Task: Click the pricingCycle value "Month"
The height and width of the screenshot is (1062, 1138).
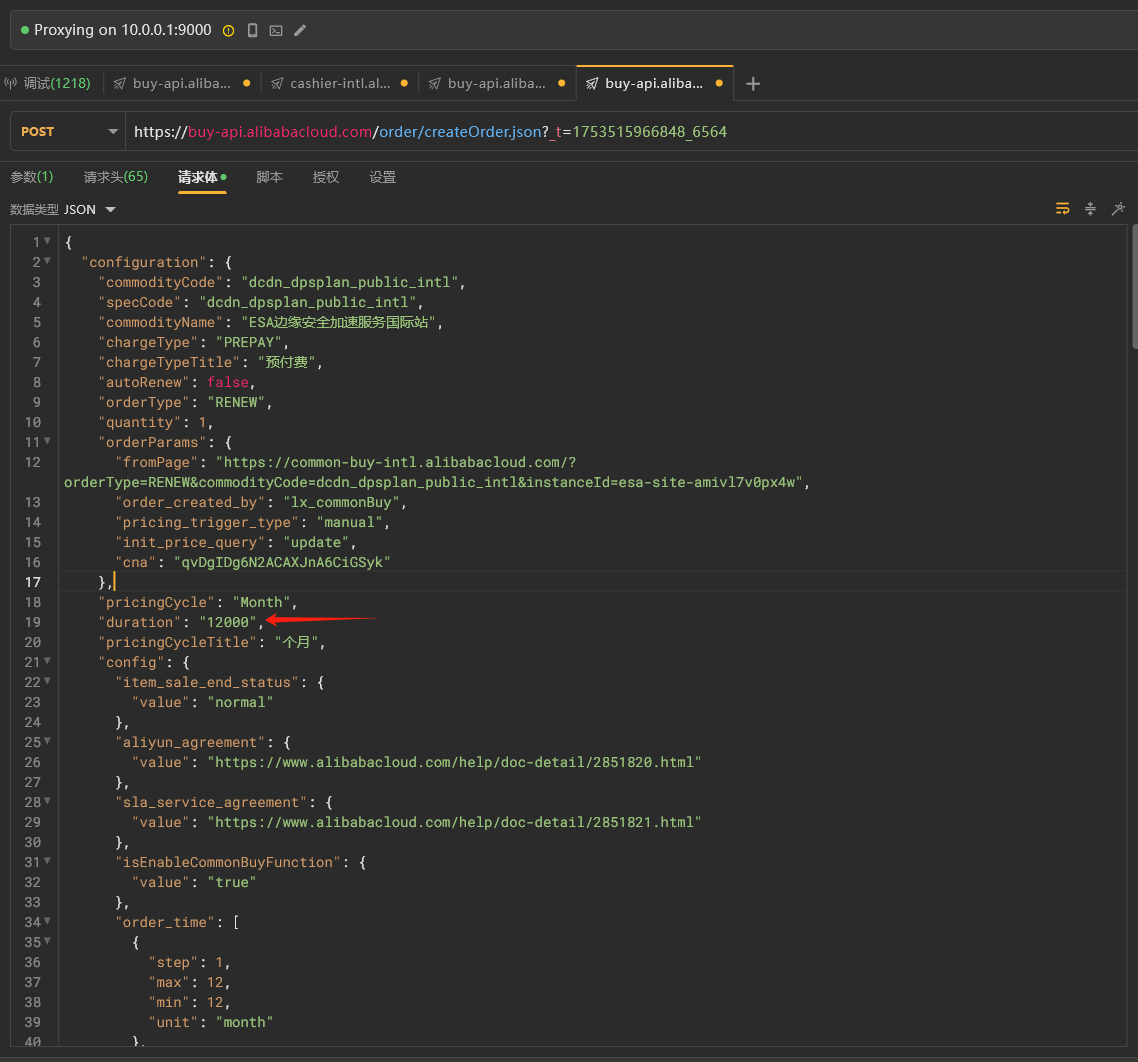Action: point(261,603)
